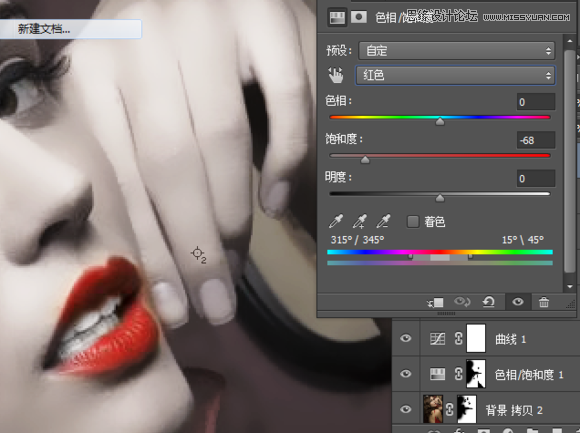Viewport: 580px width, 433px height.
Task: Click the Curves adjustment icon on 曲线 1 layer
Action: [x=438, y=338]
